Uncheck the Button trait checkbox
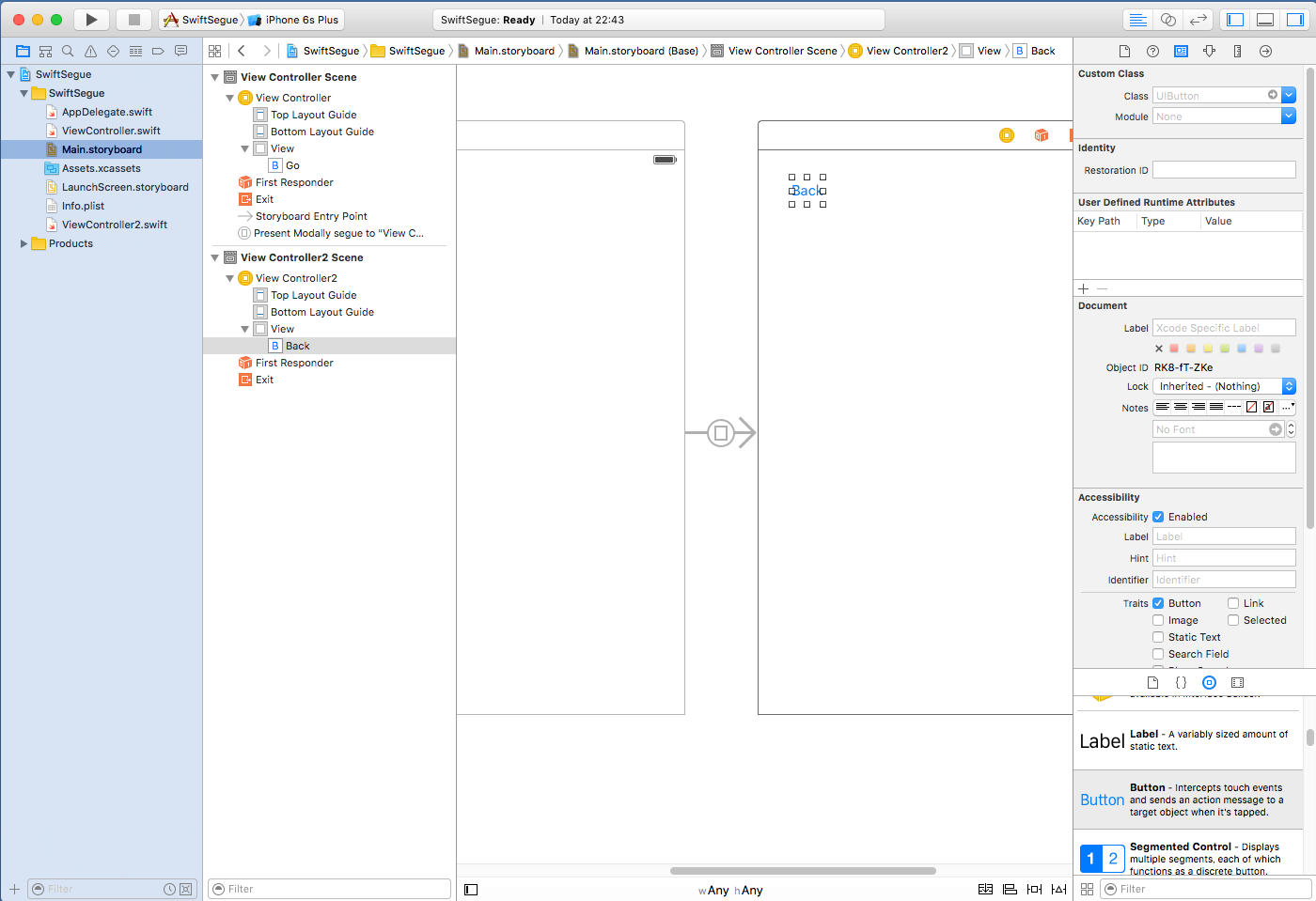Screen dimensions: 1316x901 pyautogui.click(x=1158, y=603)
